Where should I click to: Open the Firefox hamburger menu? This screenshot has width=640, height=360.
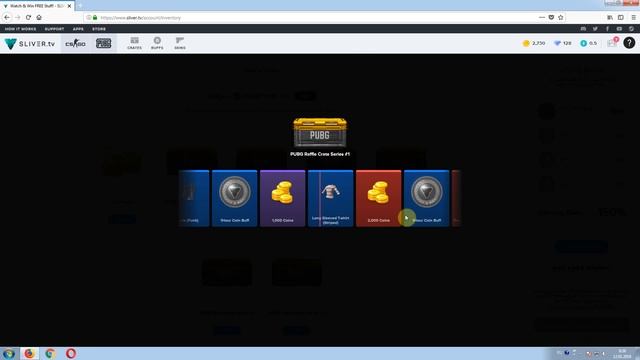click(x=633, y=18)
